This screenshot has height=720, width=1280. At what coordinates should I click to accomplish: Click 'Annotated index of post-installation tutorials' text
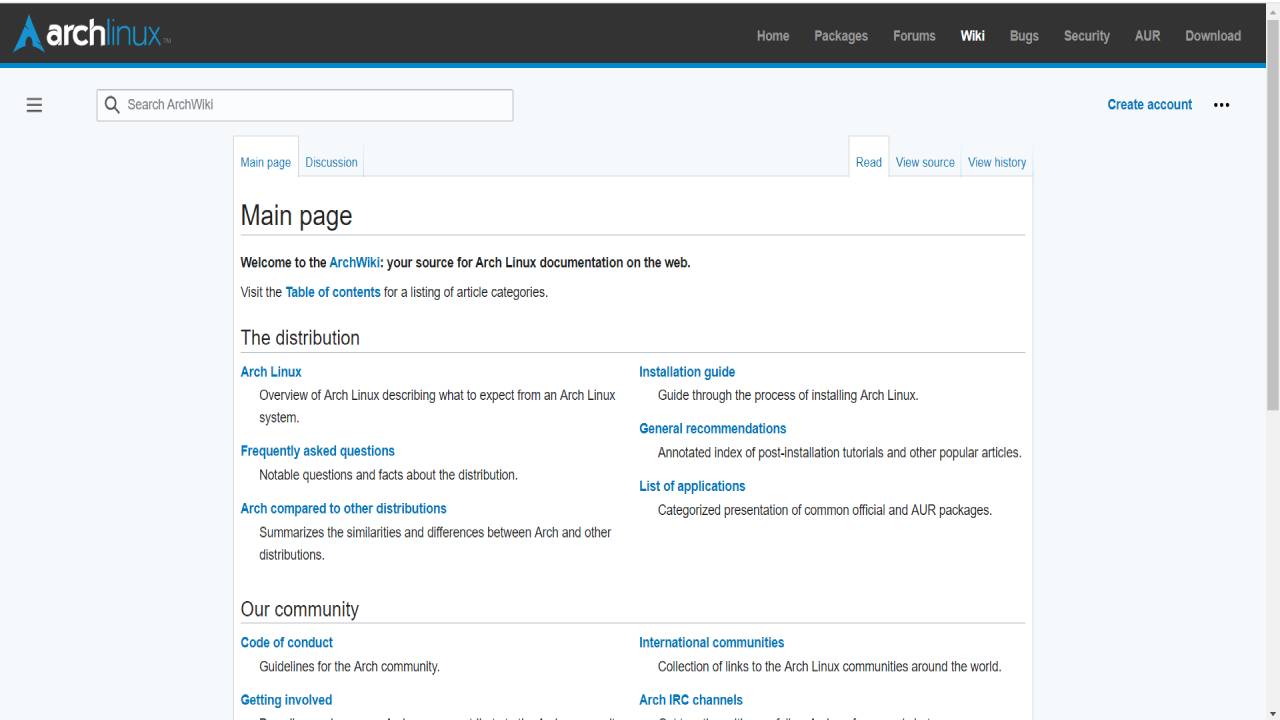pos(840,453)
